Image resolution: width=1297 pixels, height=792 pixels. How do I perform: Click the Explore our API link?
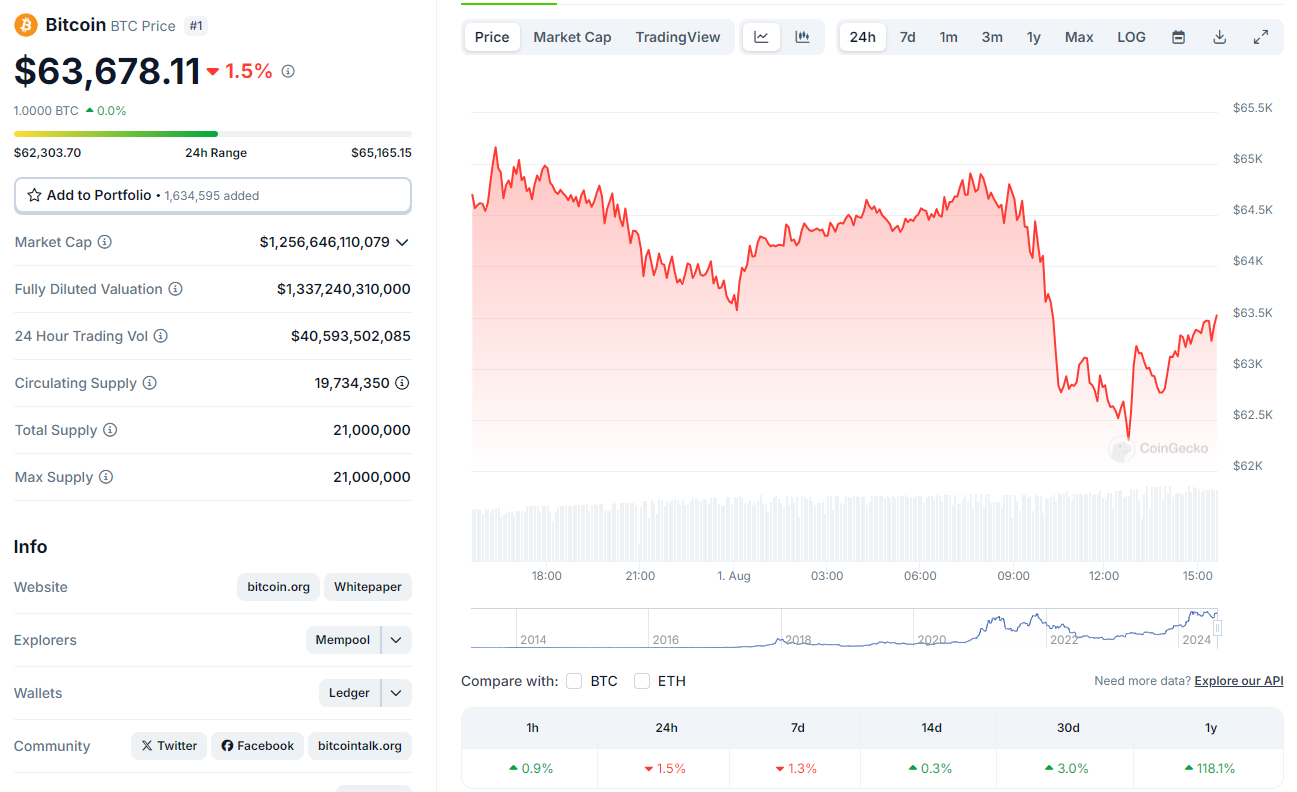pos(1239,681)
